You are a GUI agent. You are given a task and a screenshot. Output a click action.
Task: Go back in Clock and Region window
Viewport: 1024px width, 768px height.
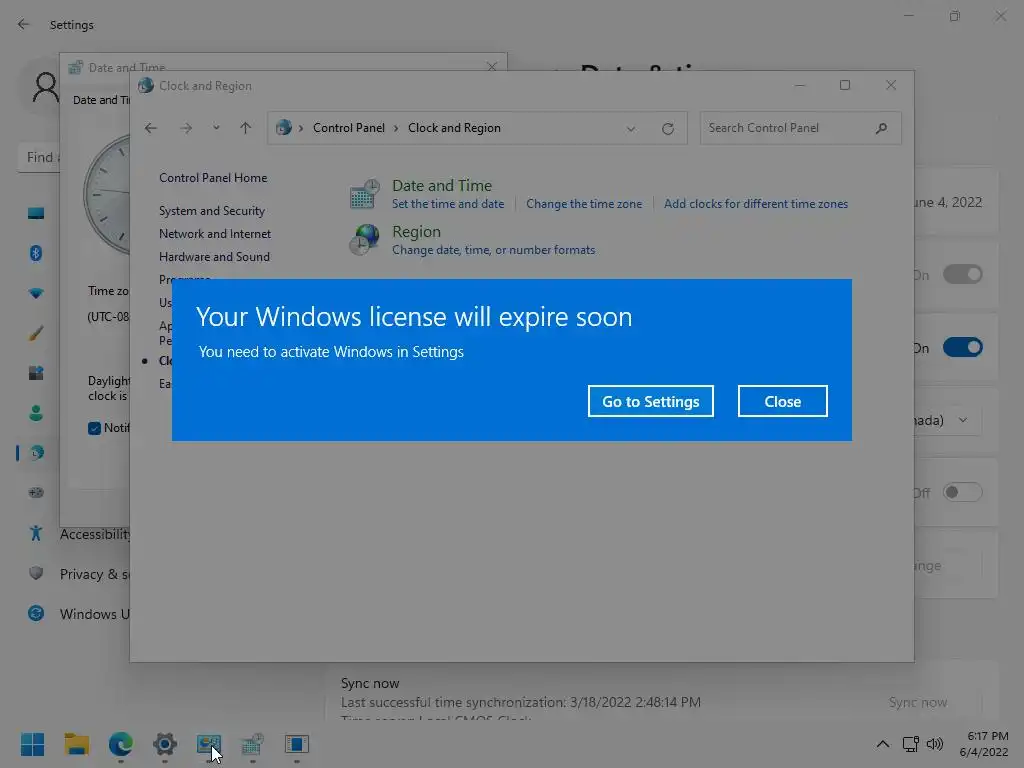click(151, 128)
